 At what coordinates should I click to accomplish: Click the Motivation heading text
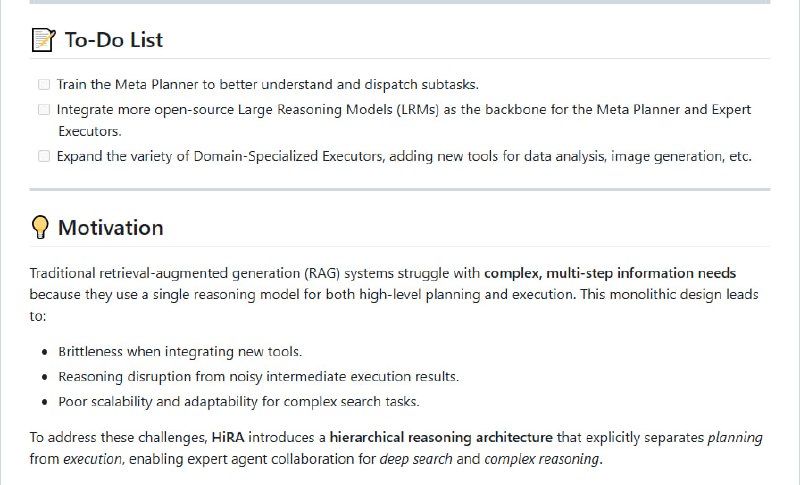coord(110,228)
